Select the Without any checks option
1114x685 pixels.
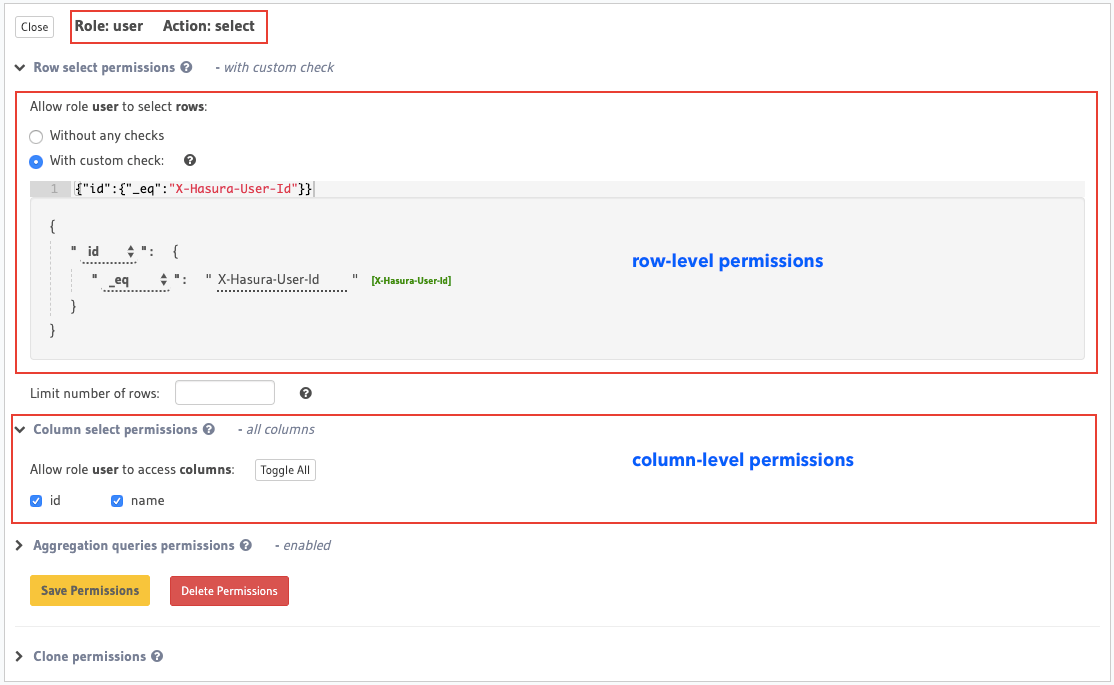(x=37, y=136)
